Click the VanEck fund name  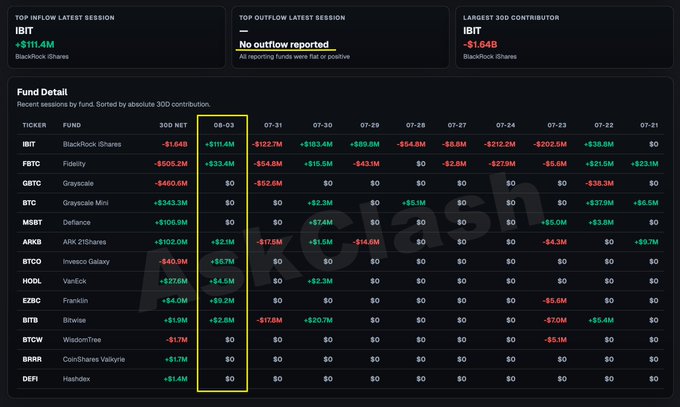(74, 281)
